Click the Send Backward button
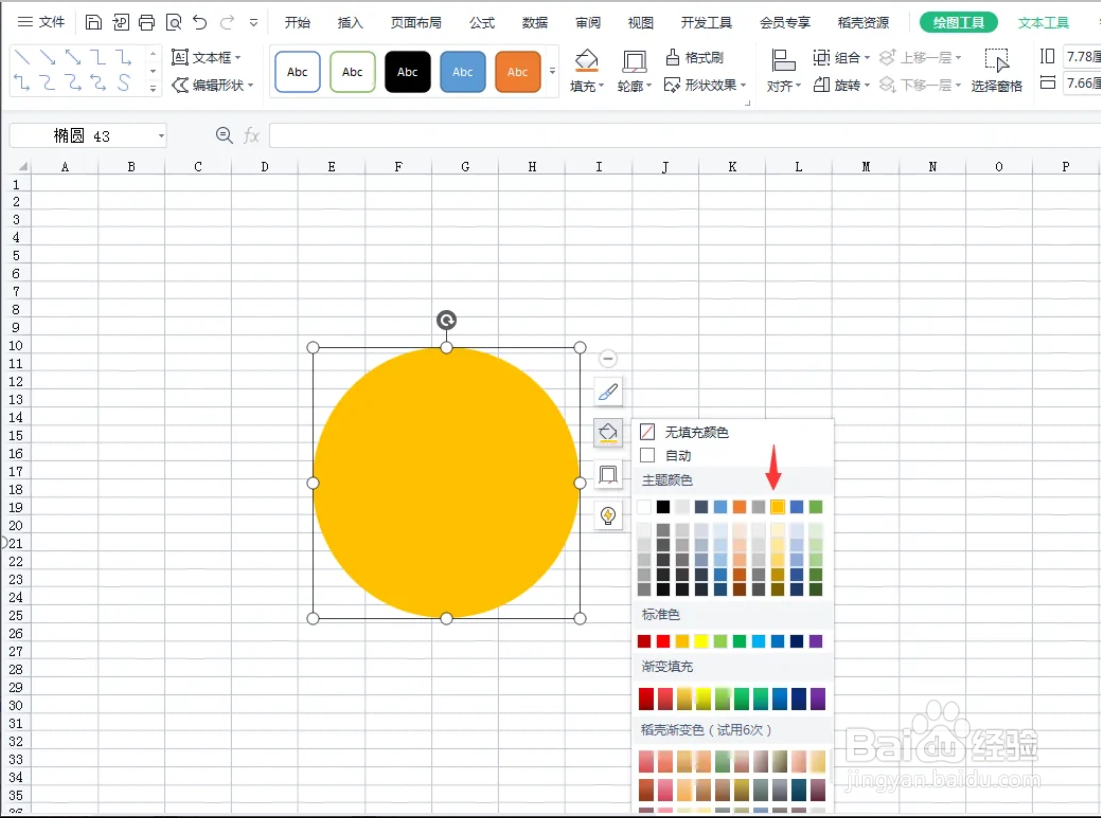The width and height of the screenshot is (1101, 818). 920,85
